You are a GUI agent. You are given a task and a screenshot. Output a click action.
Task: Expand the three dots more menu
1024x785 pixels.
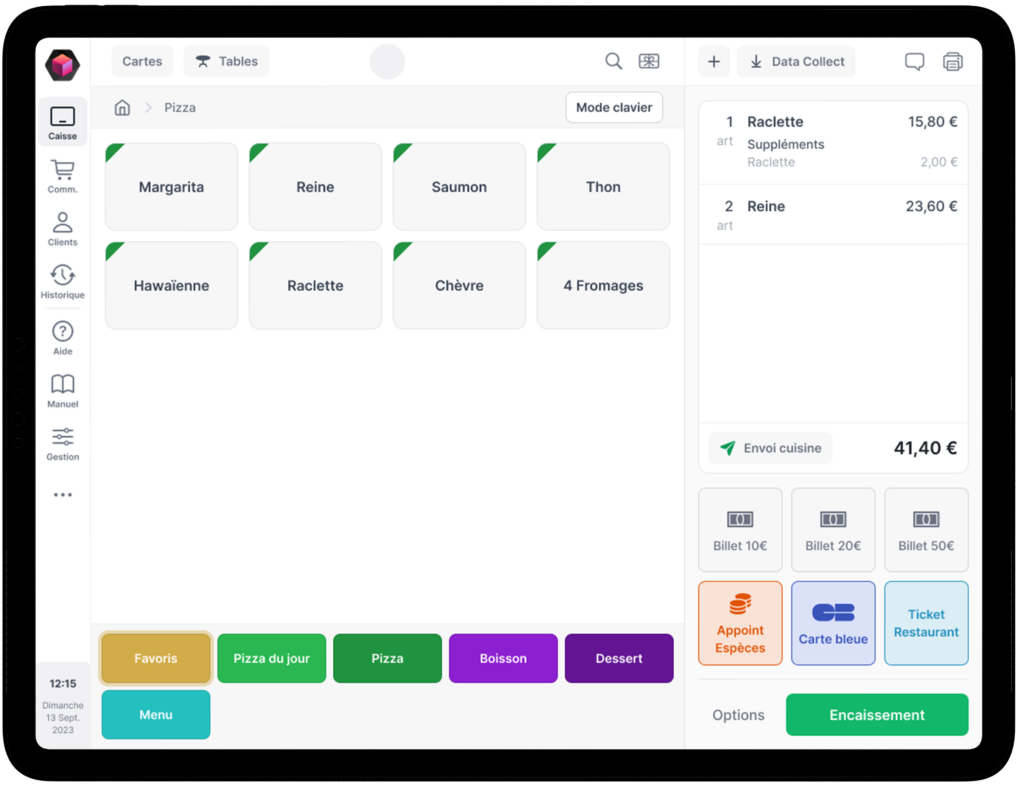[62, 495]
